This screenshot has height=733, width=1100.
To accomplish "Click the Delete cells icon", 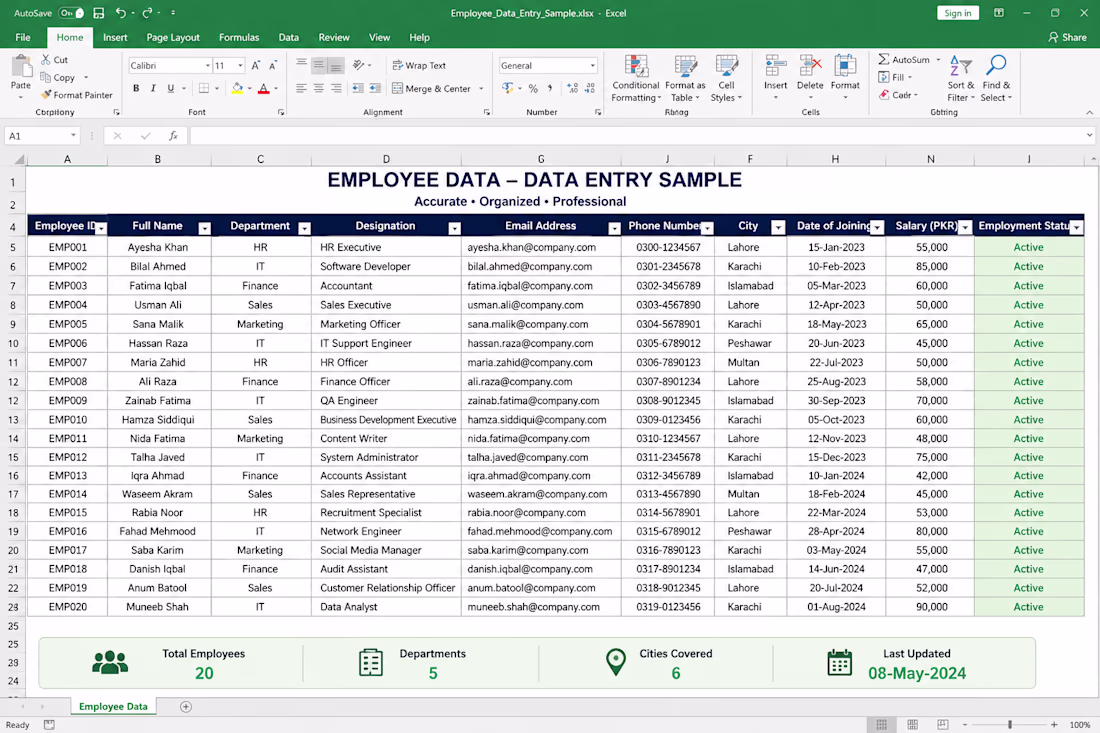I will click(x=810, y=66).
